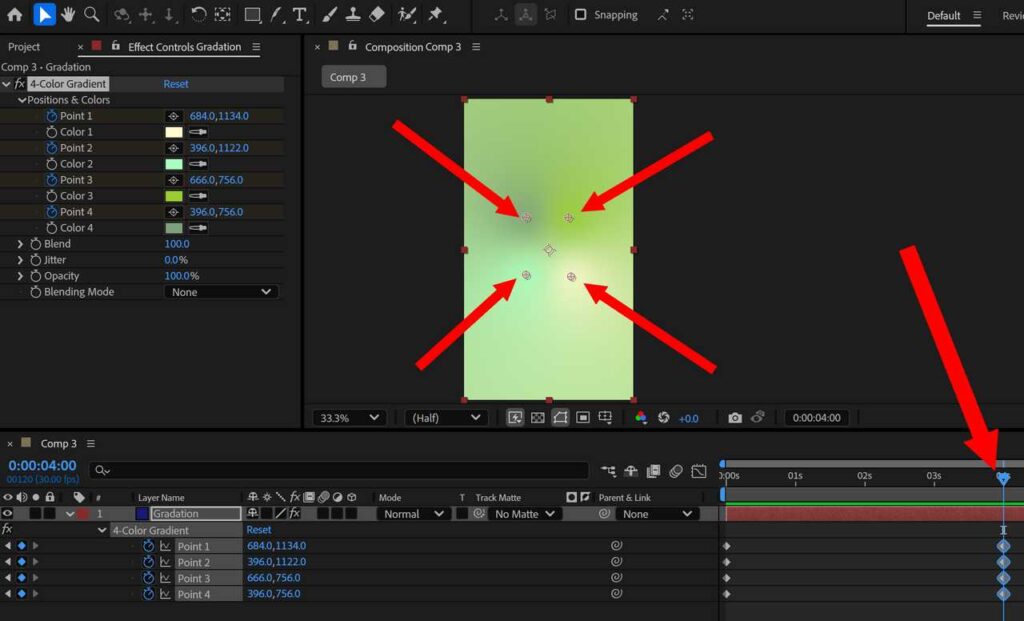Collapse the 4-Color Gradient effect
The image size is (1024, 621).
7,84
